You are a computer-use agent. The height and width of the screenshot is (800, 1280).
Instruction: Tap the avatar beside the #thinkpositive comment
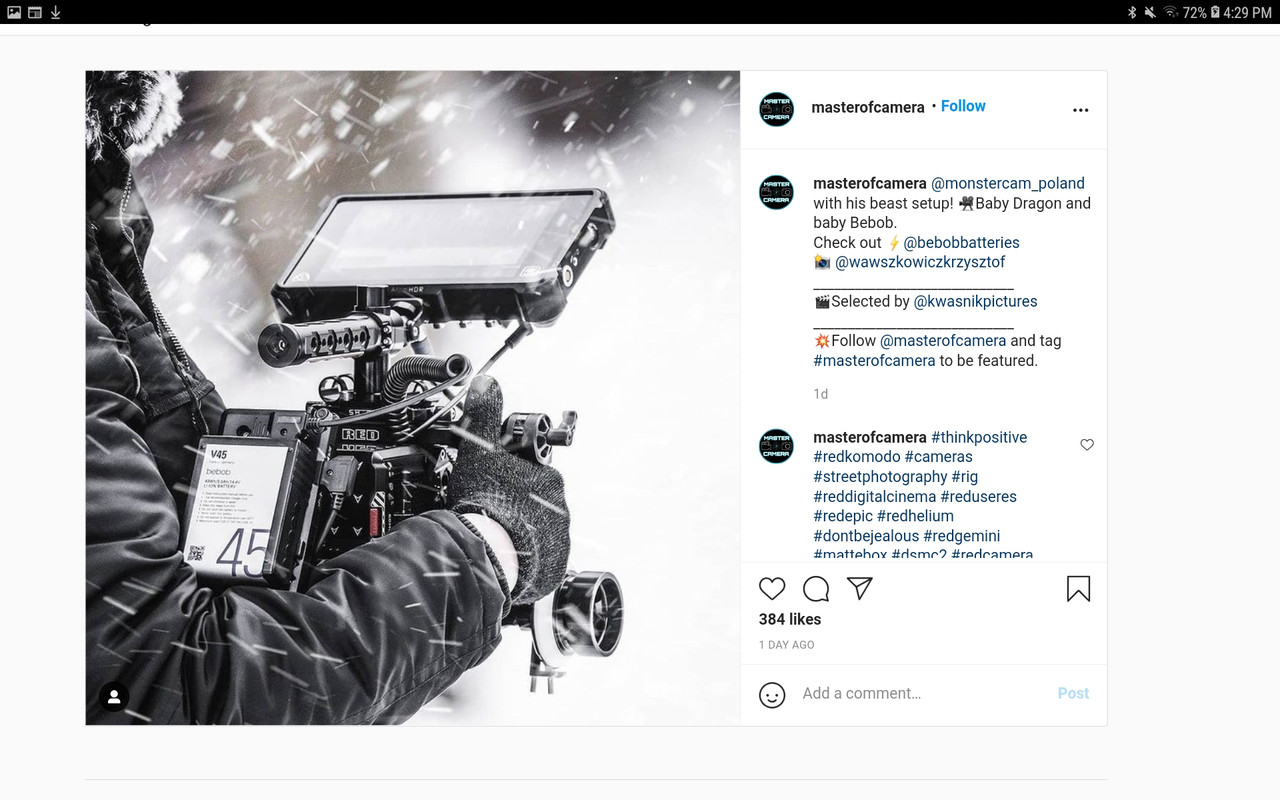click(777, 446)
